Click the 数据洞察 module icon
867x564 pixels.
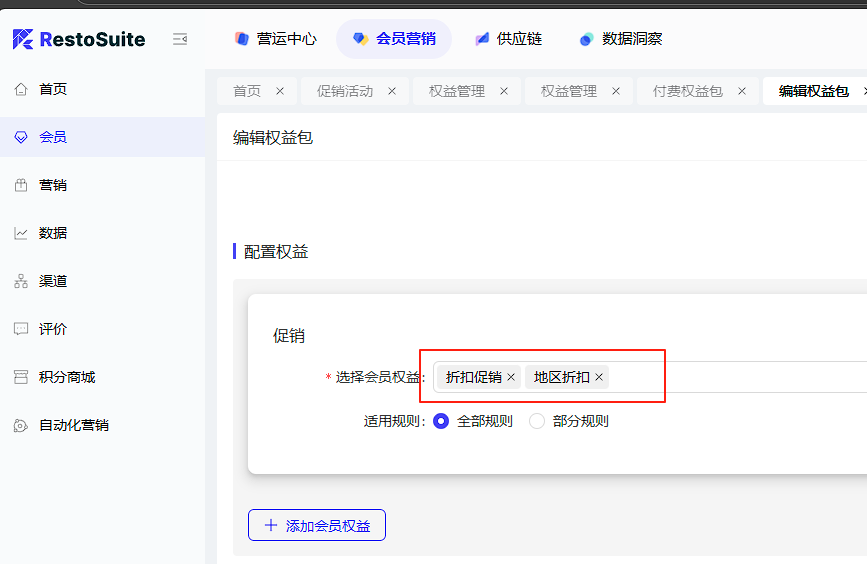586,39
